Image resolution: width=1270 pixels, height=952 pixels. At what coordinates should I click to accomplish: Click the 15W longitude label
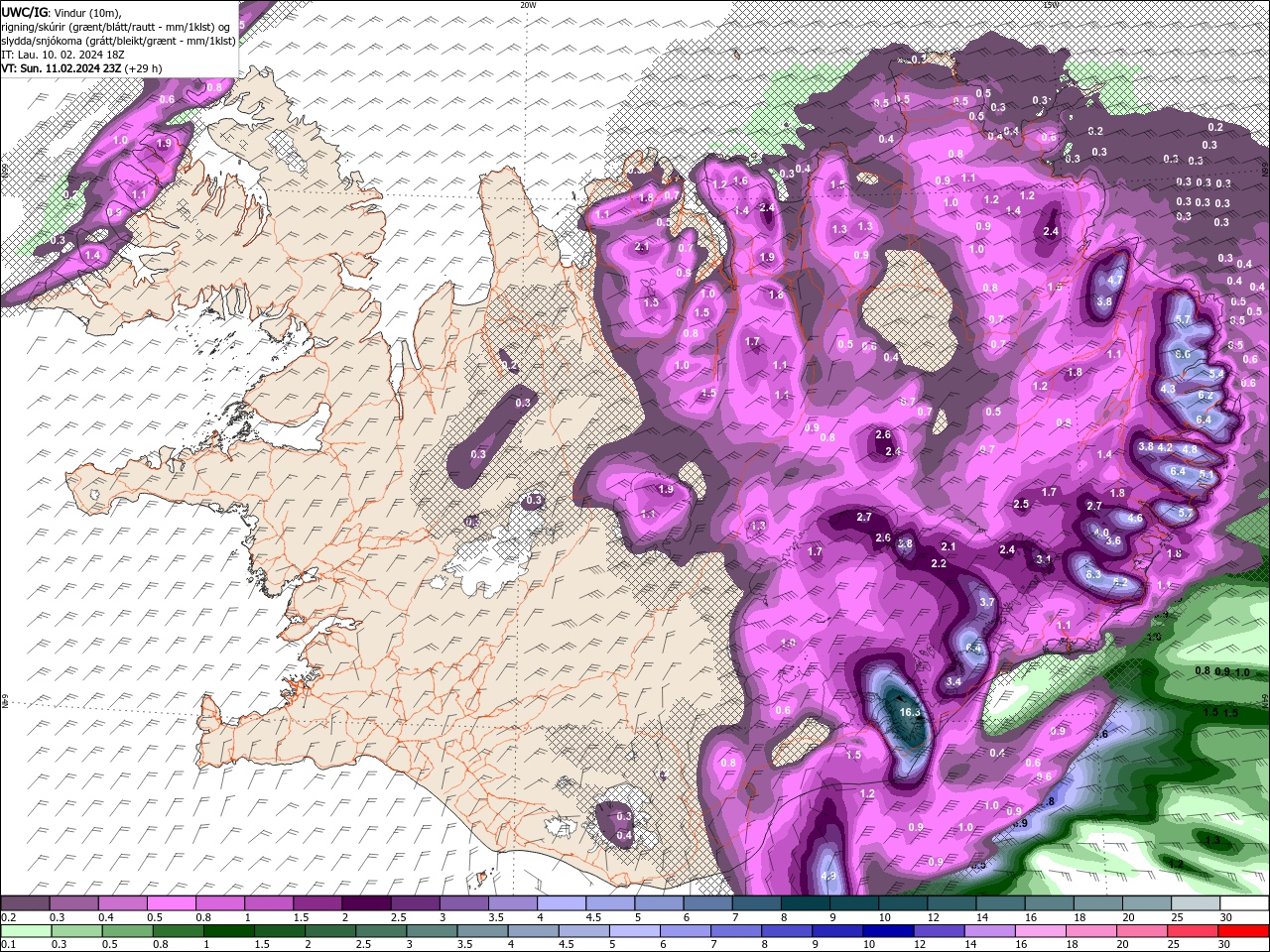(x=1051, y=5)
